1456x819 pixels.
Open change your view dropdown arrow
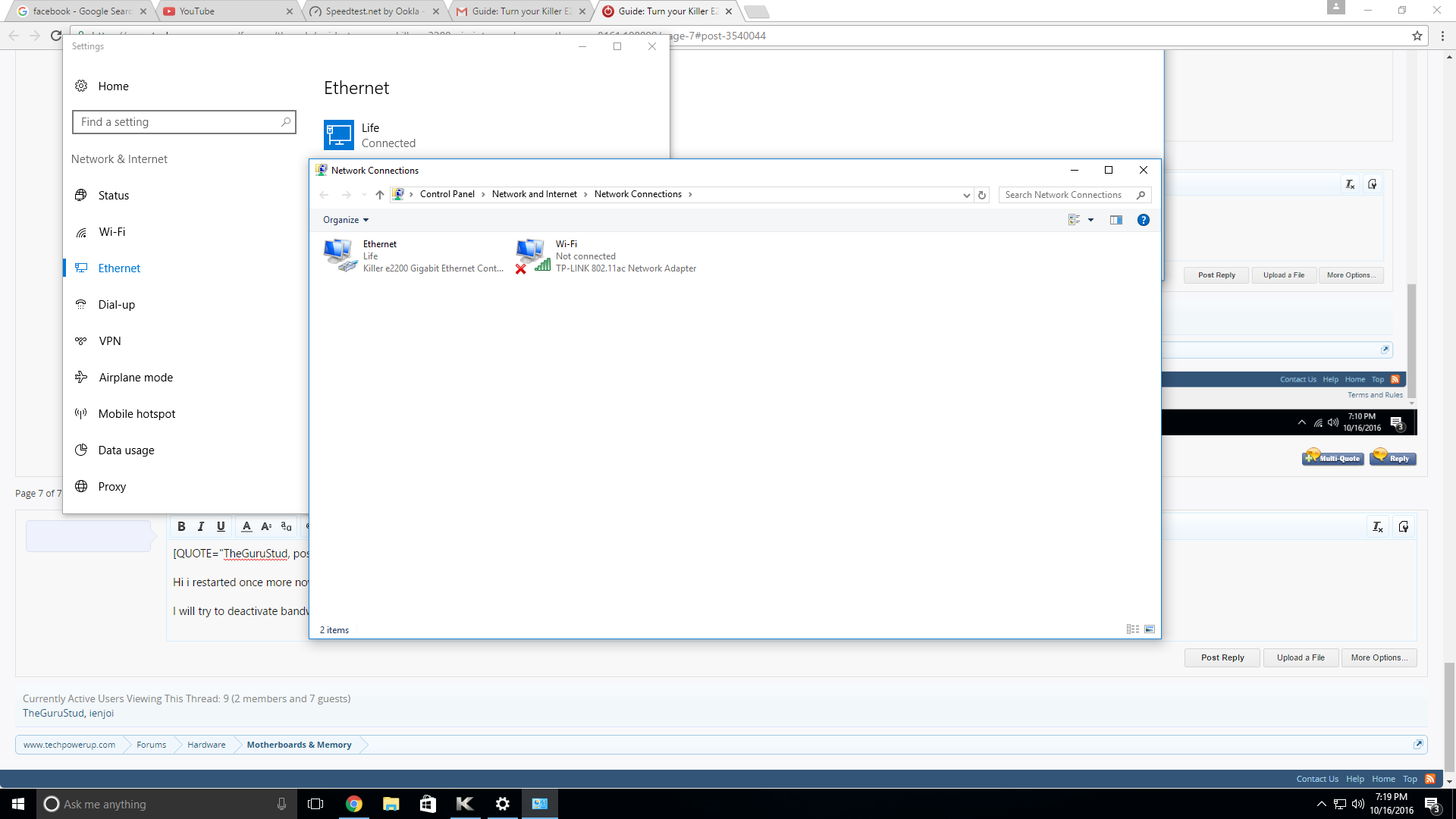point(1091,220)
